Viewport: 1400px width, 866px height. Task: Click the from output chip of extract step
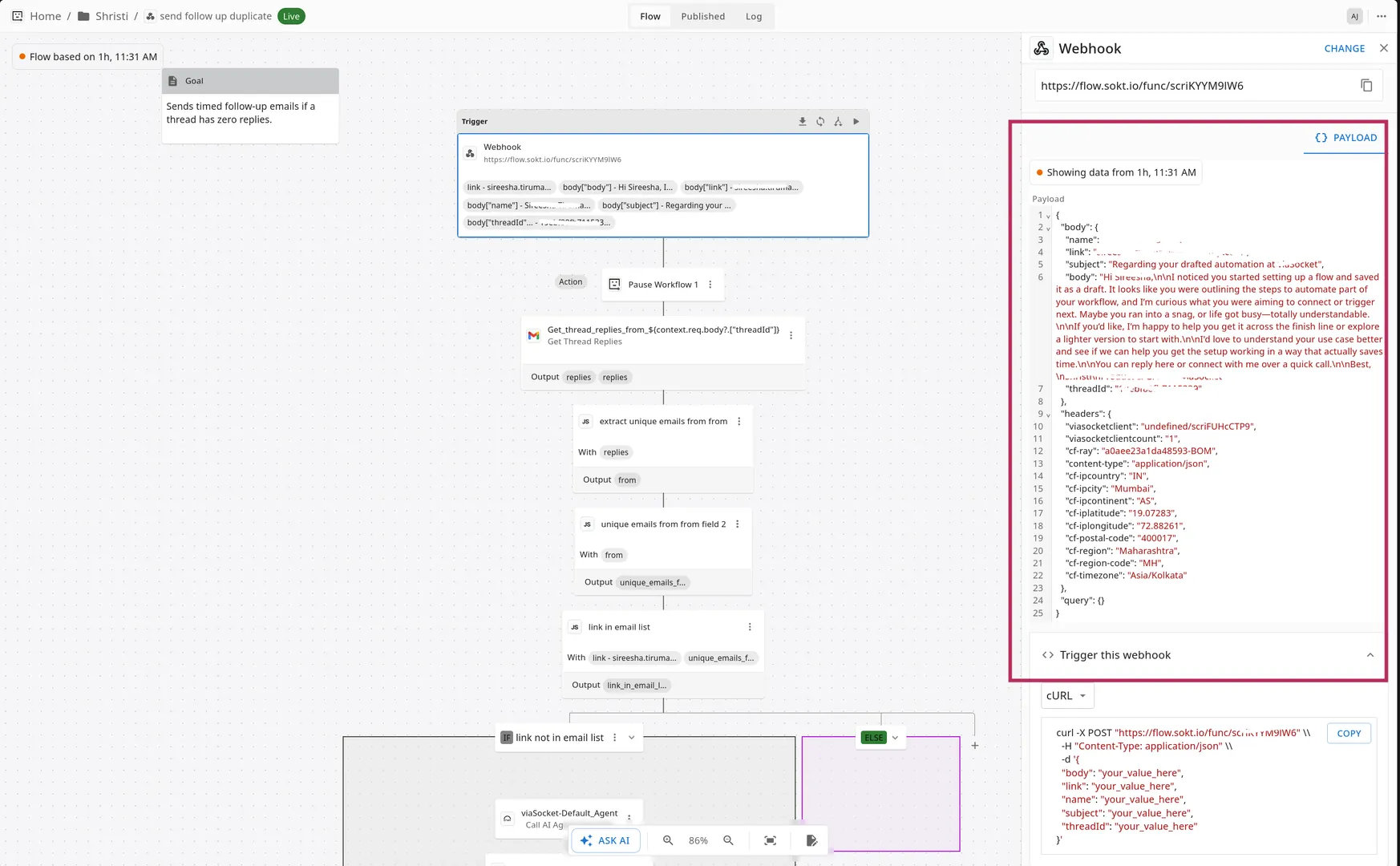tap(627, 480)
